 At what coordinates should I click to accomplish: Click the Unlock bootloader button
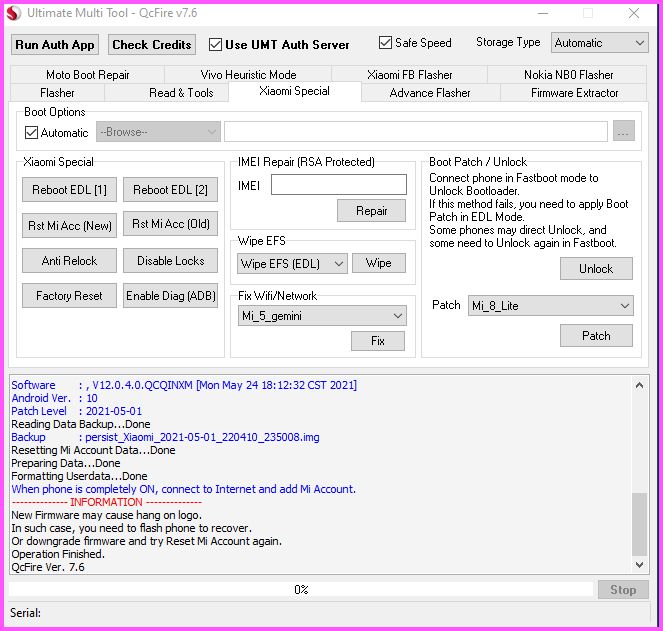tap(596, 269)
